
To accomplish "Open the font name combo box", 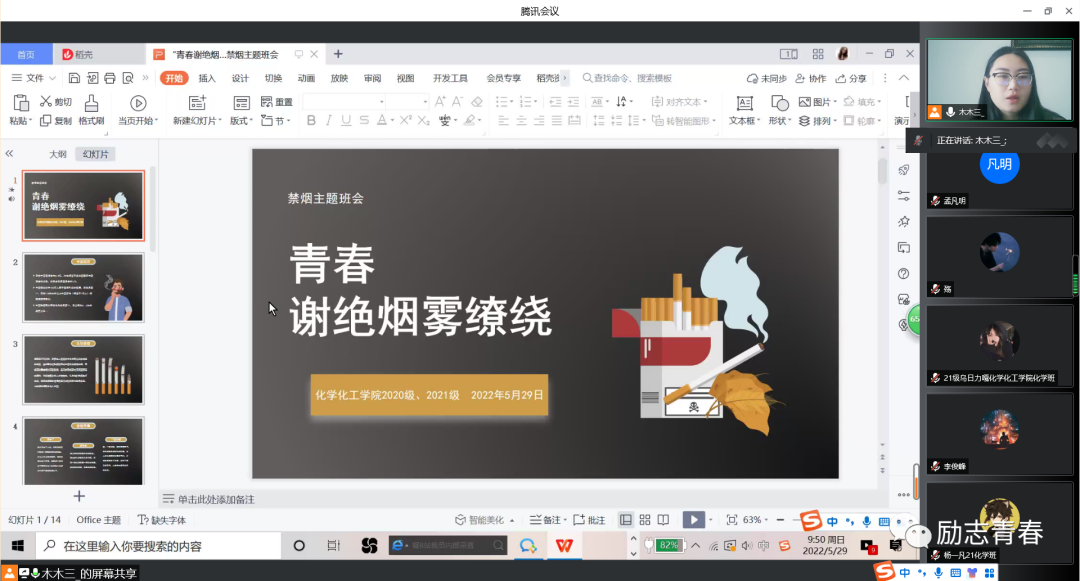I will pyautogui.click(x=344, y=102).
